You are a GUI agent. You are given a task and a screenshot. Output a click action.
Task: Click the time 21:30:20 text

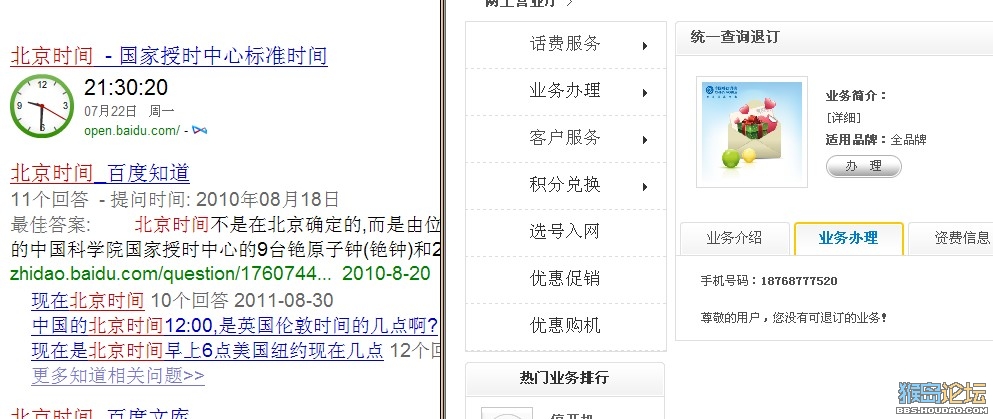(x=126, y=87)
